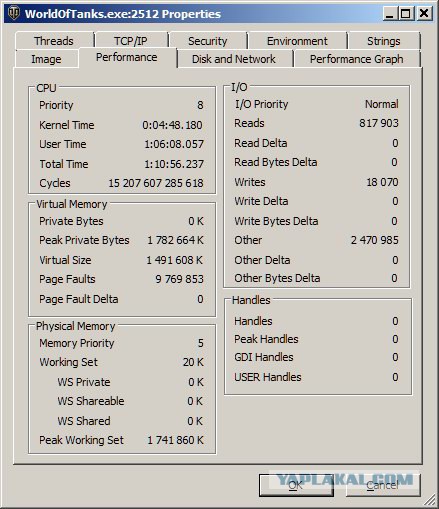Click the Read Bytes Delta label
Image resolution: width=439 pixels, height=509 pixels.
click(x=276, y=162)
